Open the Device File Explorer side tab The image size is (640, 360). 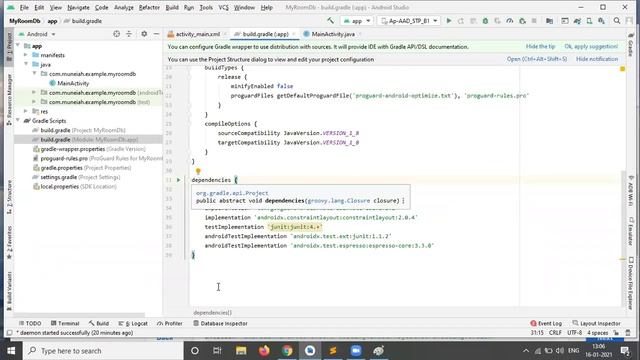point(631,283)
